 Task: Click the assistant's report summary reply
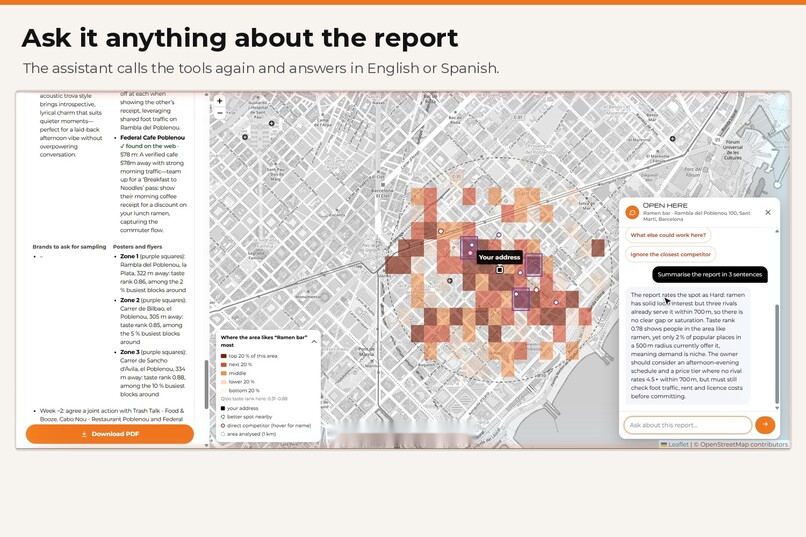pos(688,345)
